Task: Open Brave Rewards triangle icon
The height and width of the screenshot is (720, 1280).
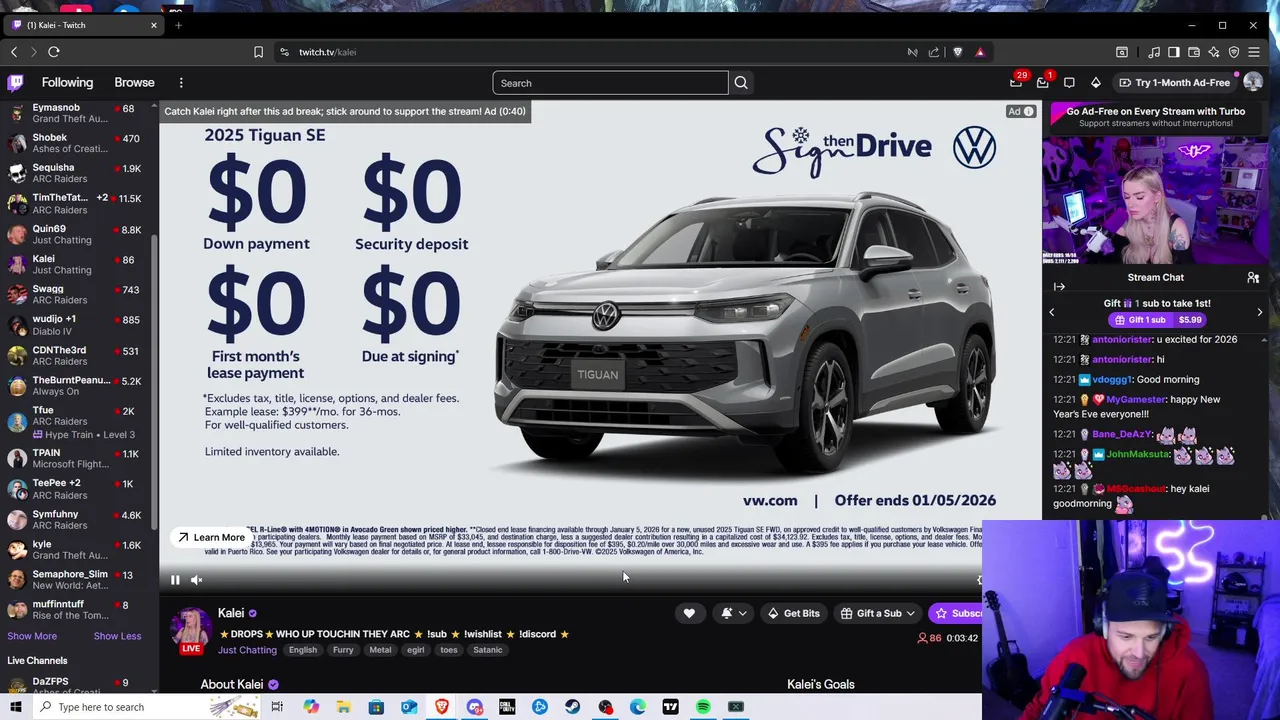Action: (980, 52)
